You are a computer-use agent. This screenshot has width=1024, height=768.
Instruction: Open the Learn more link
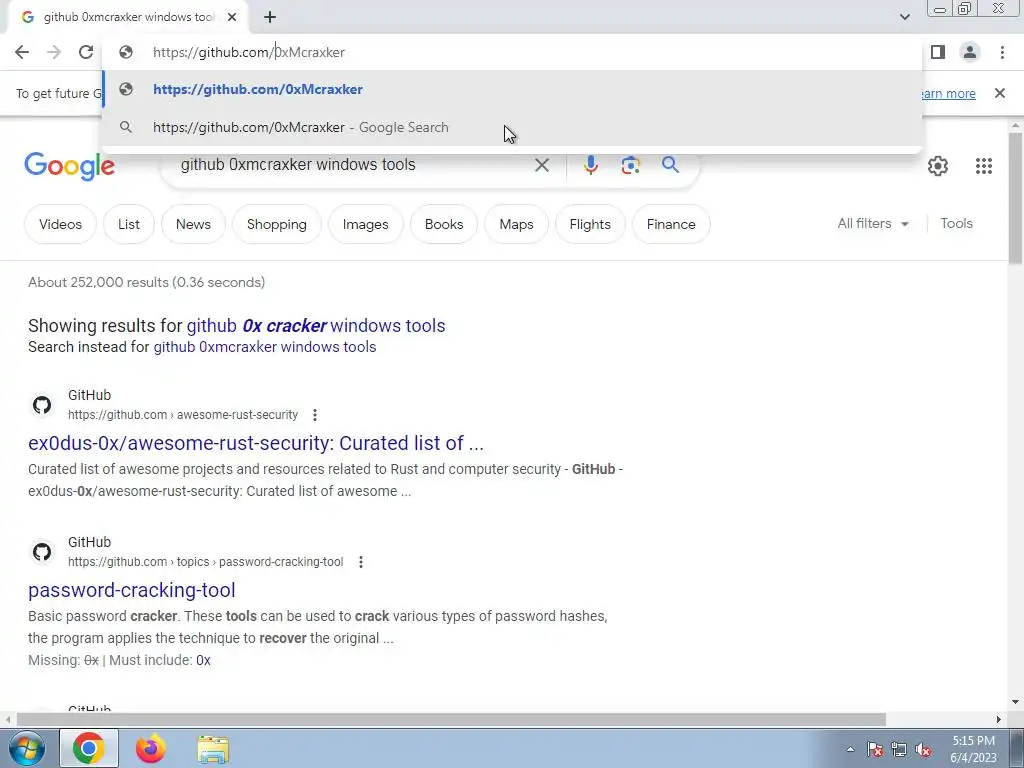[948, 93]
